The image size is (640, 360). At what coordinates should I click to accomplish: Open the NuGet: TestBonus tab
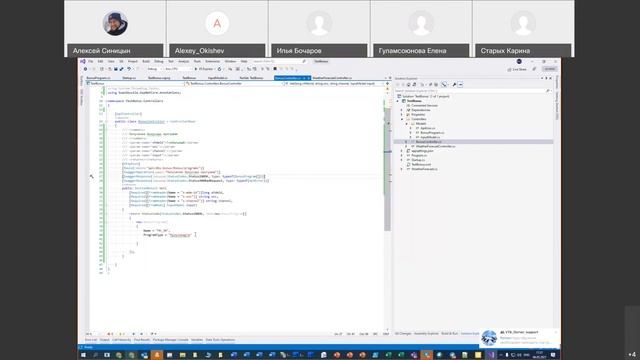pyautogui.click(x=251, y=78)
